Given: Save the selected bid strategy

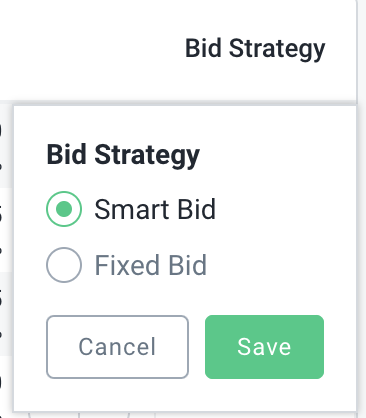Looking at the screenshot, I should point(264,347).
